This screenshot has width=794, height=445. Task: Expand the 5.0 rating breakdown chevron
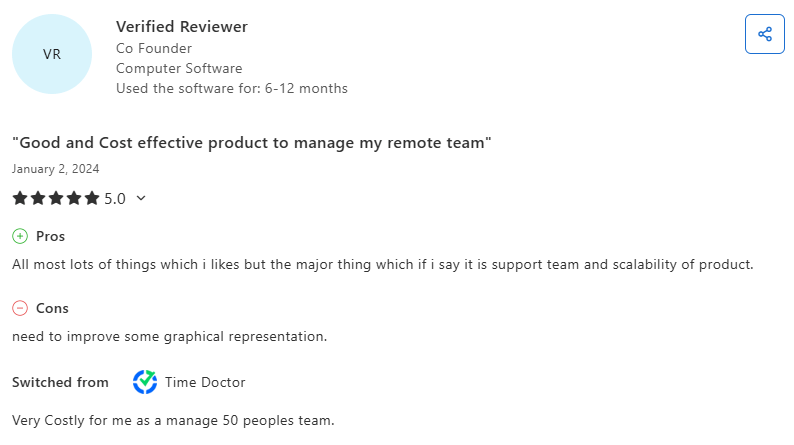141,198
